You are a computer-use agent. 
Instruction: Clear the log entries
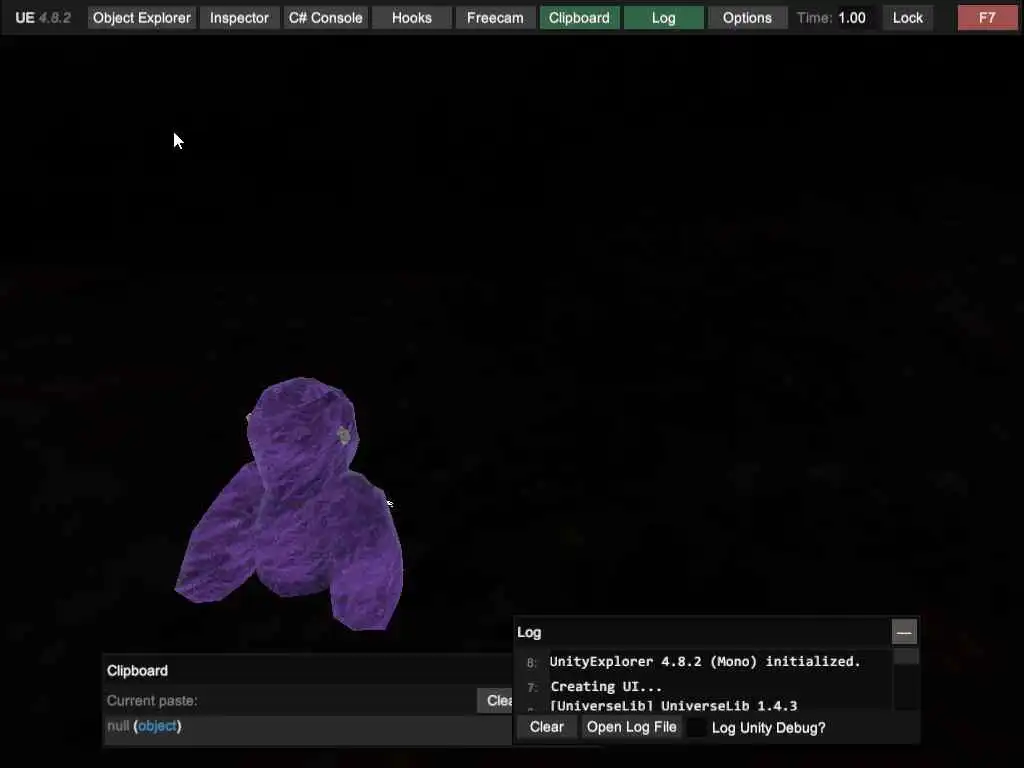[x=547, y=727]
